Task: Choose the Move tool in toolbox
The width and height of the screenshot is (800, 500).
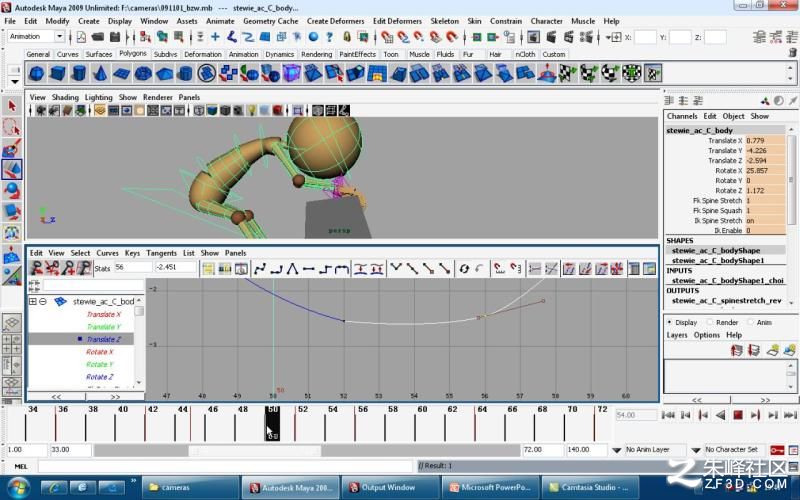Action: pos(12,169)
